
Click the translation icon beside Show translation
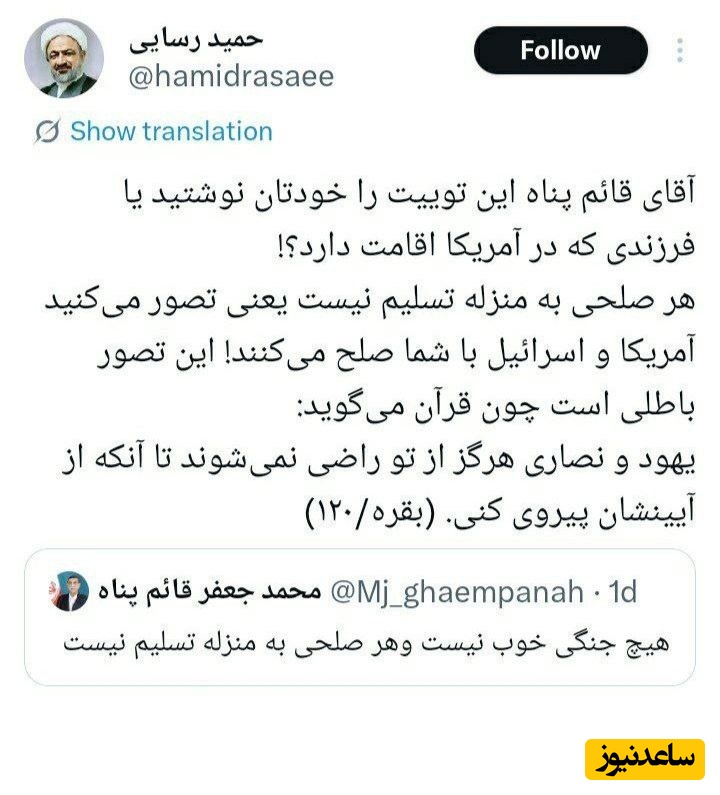pos(48,131)
